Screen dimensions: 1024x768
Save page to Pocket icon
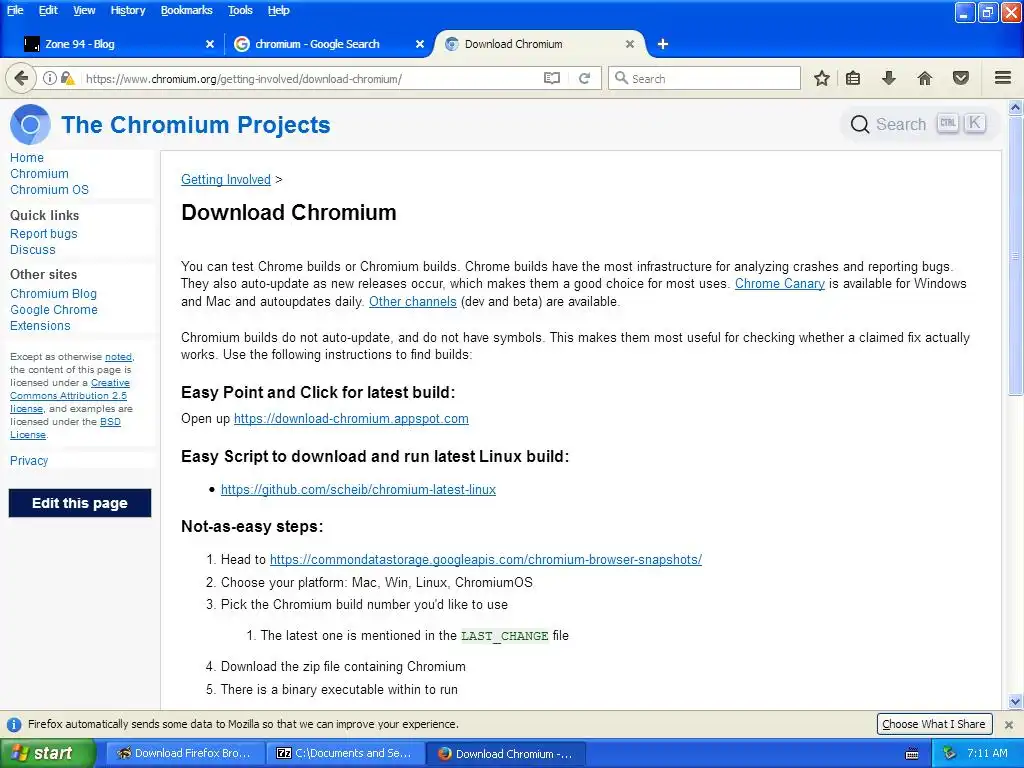coord(961,78)
